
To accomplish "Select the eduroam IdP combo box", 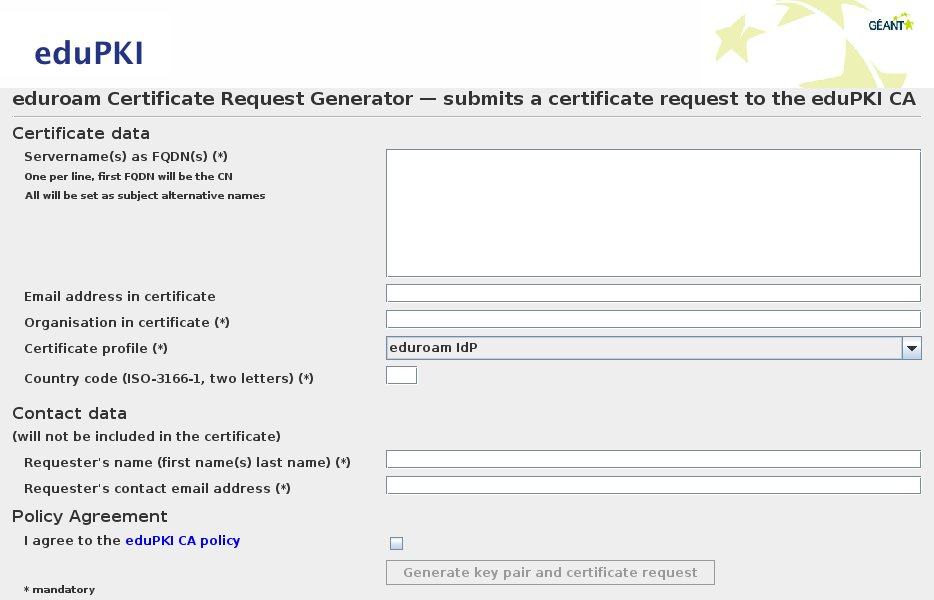I will 653,348.
